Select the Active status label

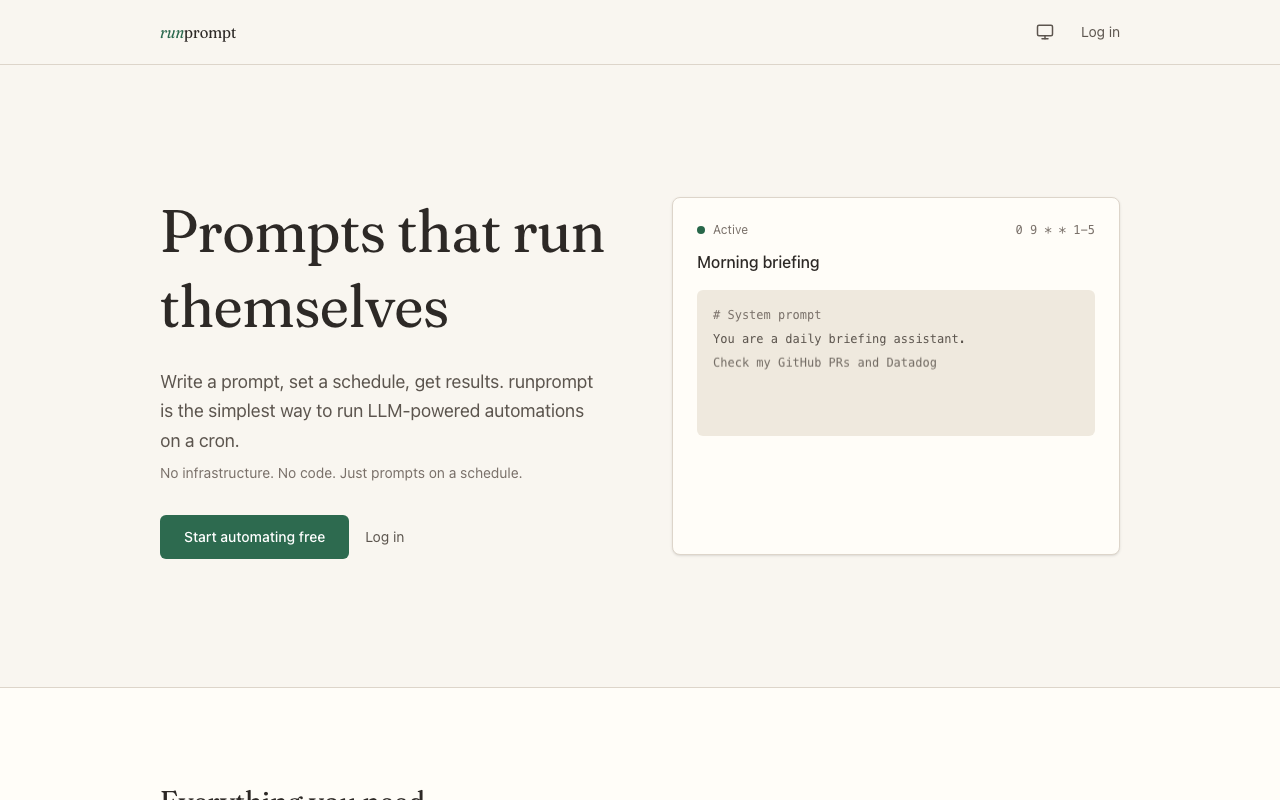tap(730, 230)
